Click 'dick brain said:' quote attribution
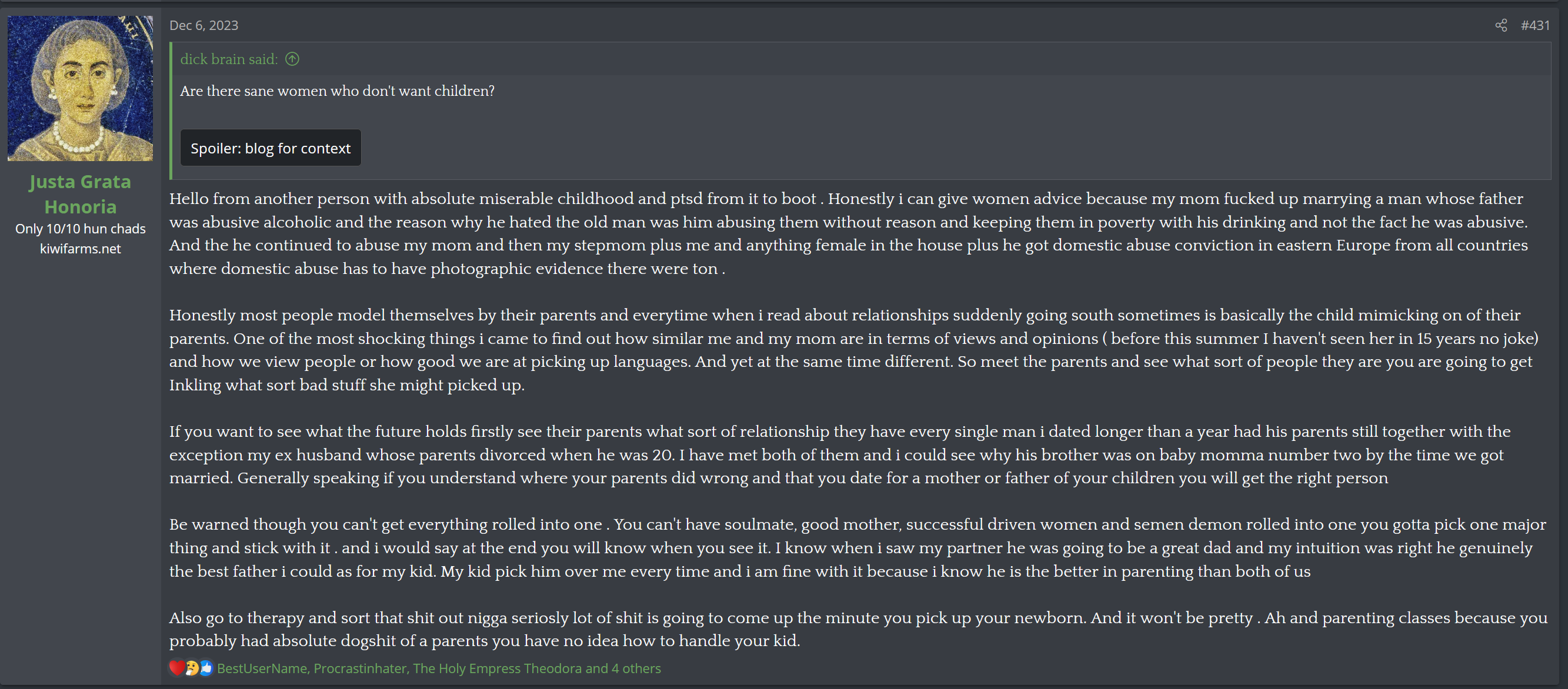 pos(229,59)
